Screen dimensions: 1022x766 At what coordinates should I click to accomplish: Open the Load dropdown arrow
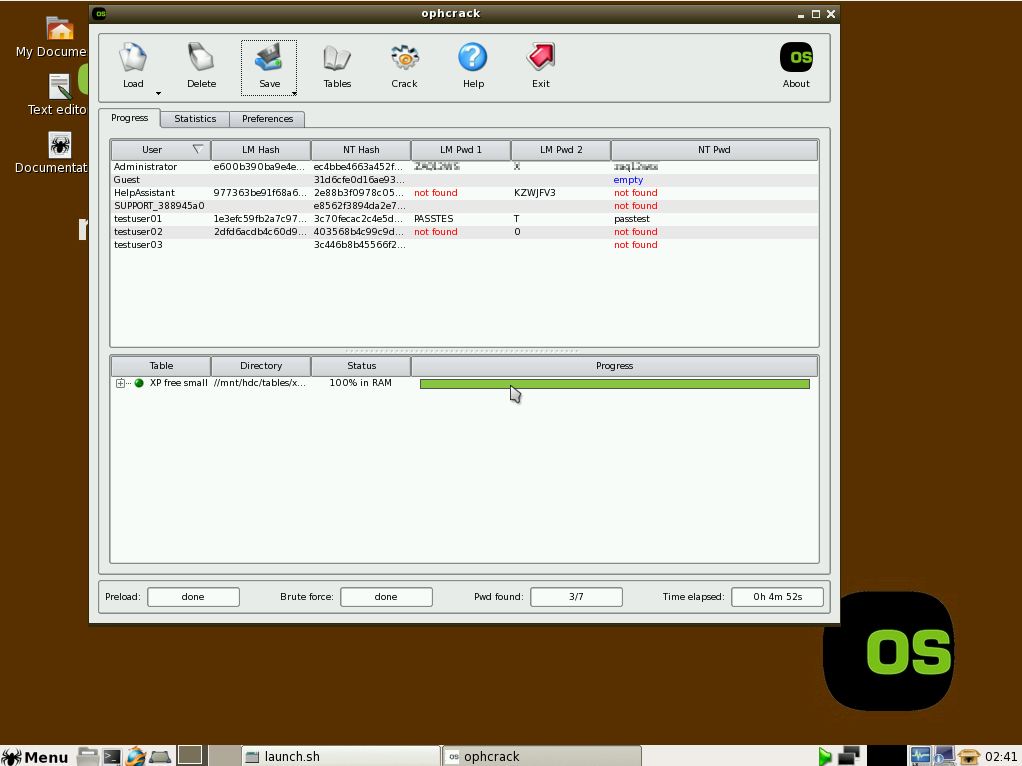tap(158, 93)
